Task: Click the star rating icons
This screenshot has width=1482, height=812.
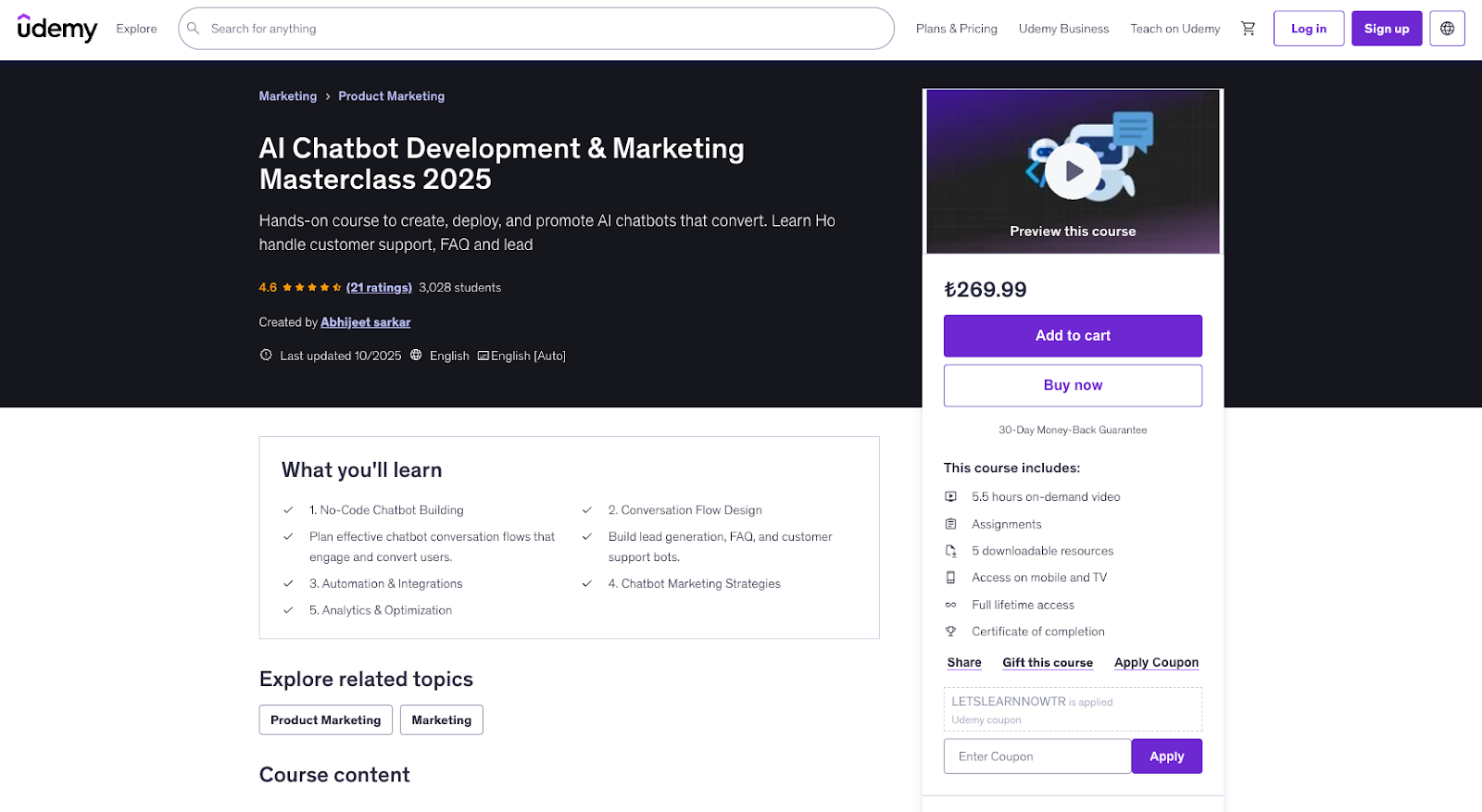Action: tap(311, 288)
